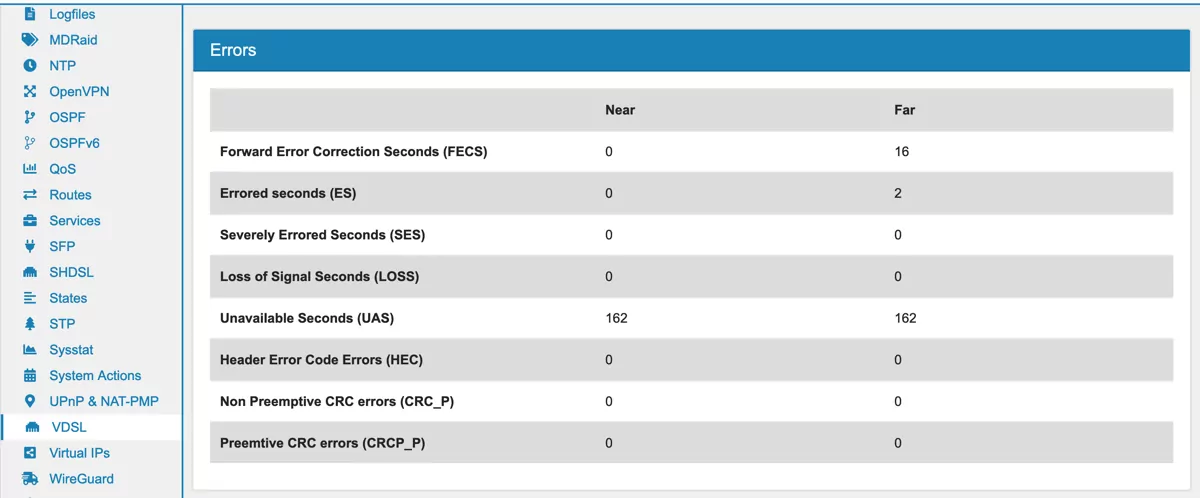Click the FECS Far value 16
The image size is (1200, 498).
coord(901,152)
